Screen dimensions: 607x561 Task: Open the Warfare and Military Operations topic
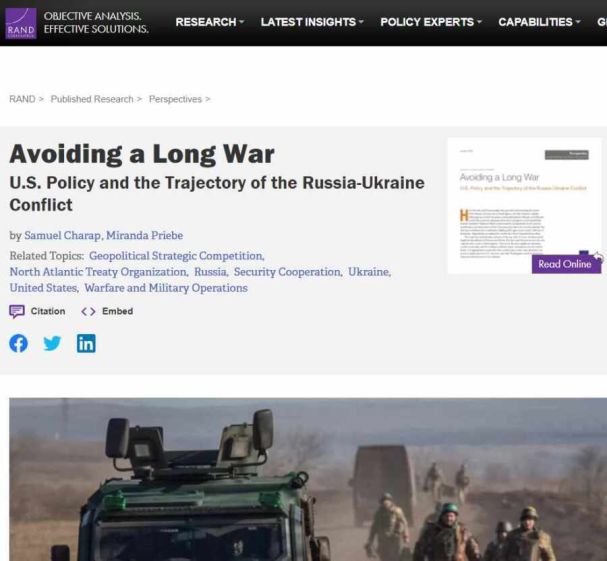(x=166, y=288)
